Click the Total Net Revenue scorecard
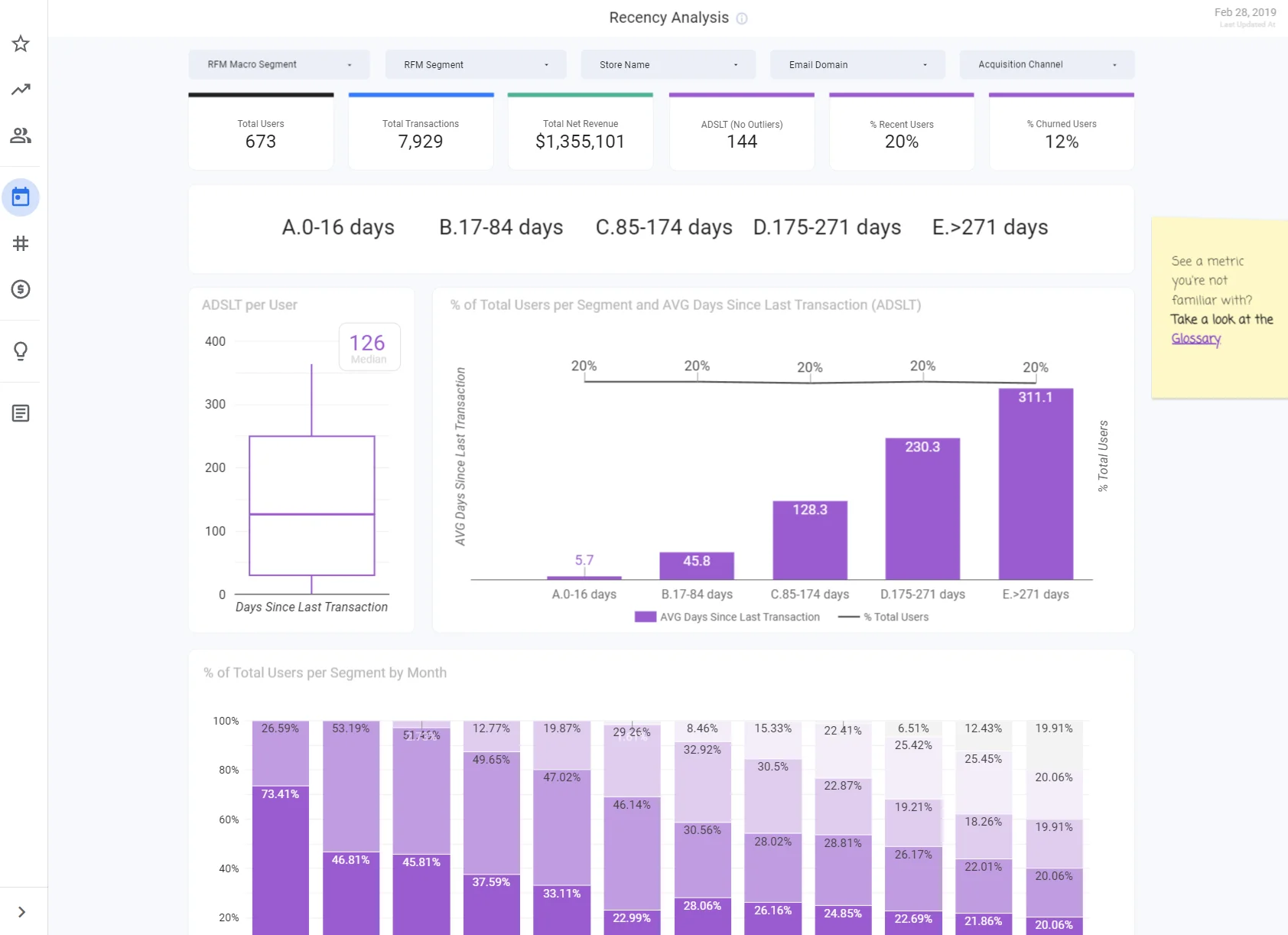The width and height of the screenshot is (1288, 935). [x=581, y=132]
